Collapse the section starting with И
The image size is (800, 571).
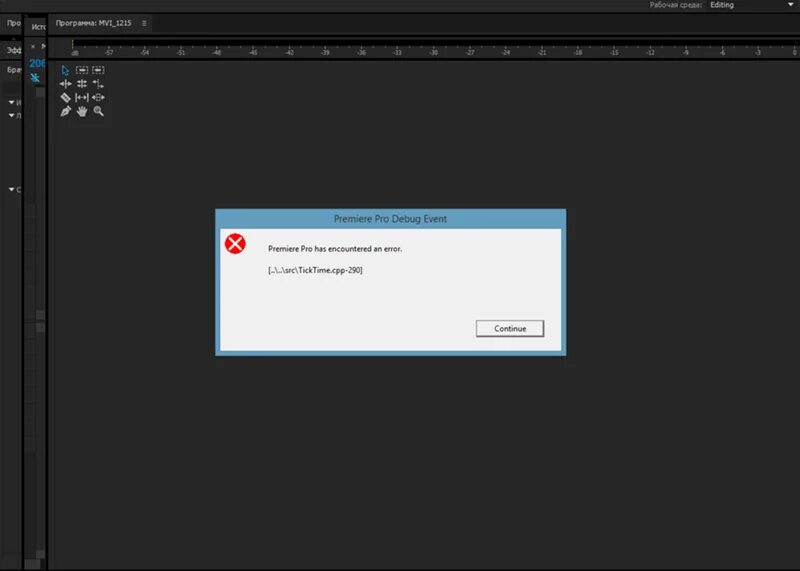click(x=12, y=102)
